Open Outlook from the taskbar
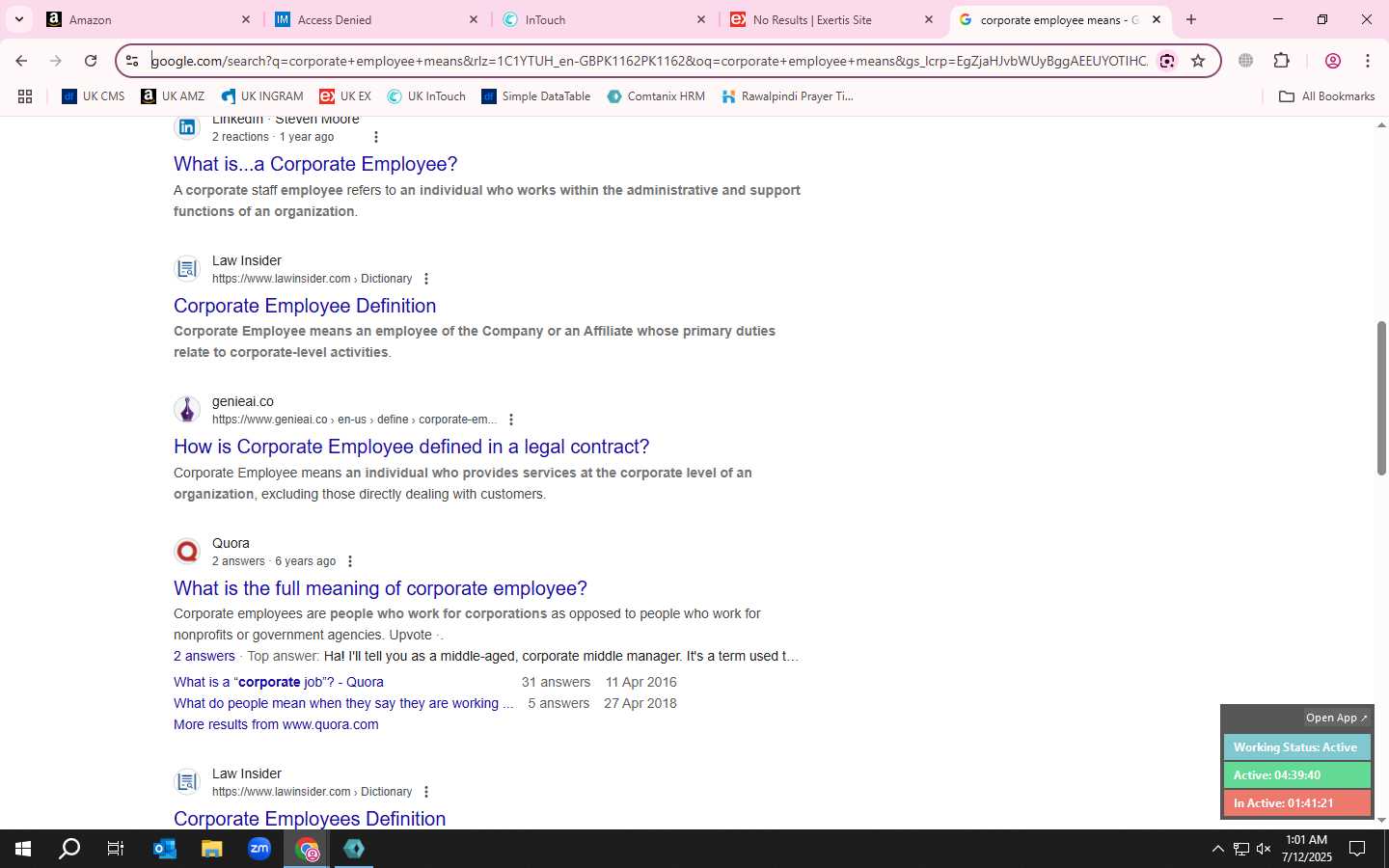Viewport: 1389px width, 868px height. coord(165,849)
